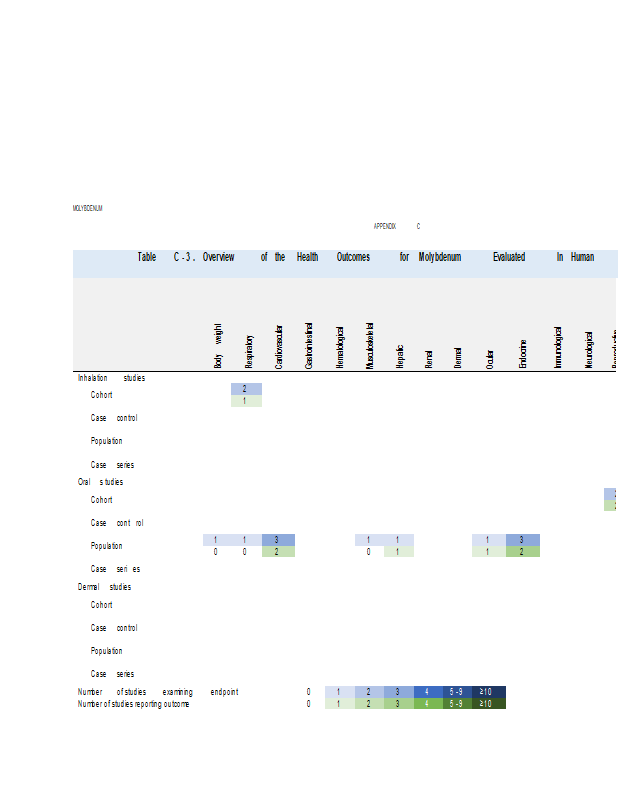Click the Dermal studies row heading
Viewport: 618px width, 800px height.
point(104,587)
